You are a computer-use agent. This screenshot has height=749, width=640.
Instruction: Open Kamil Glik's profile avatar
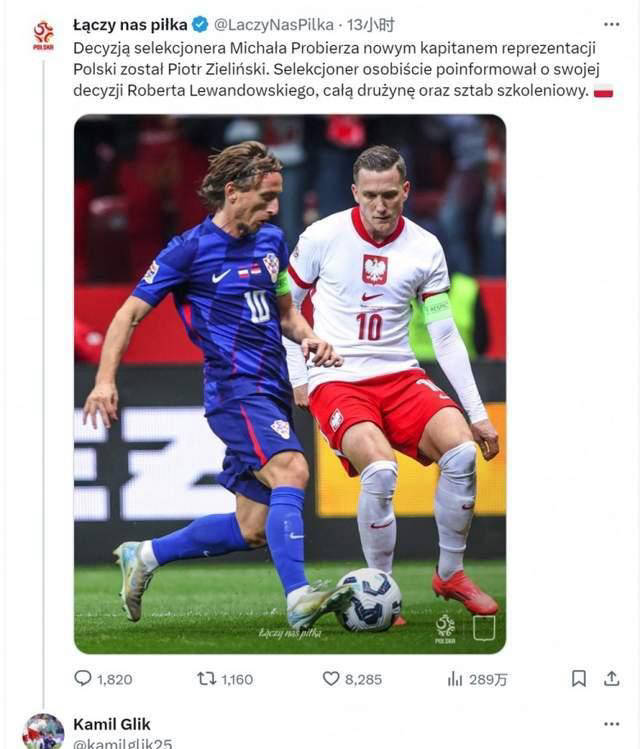43,732
